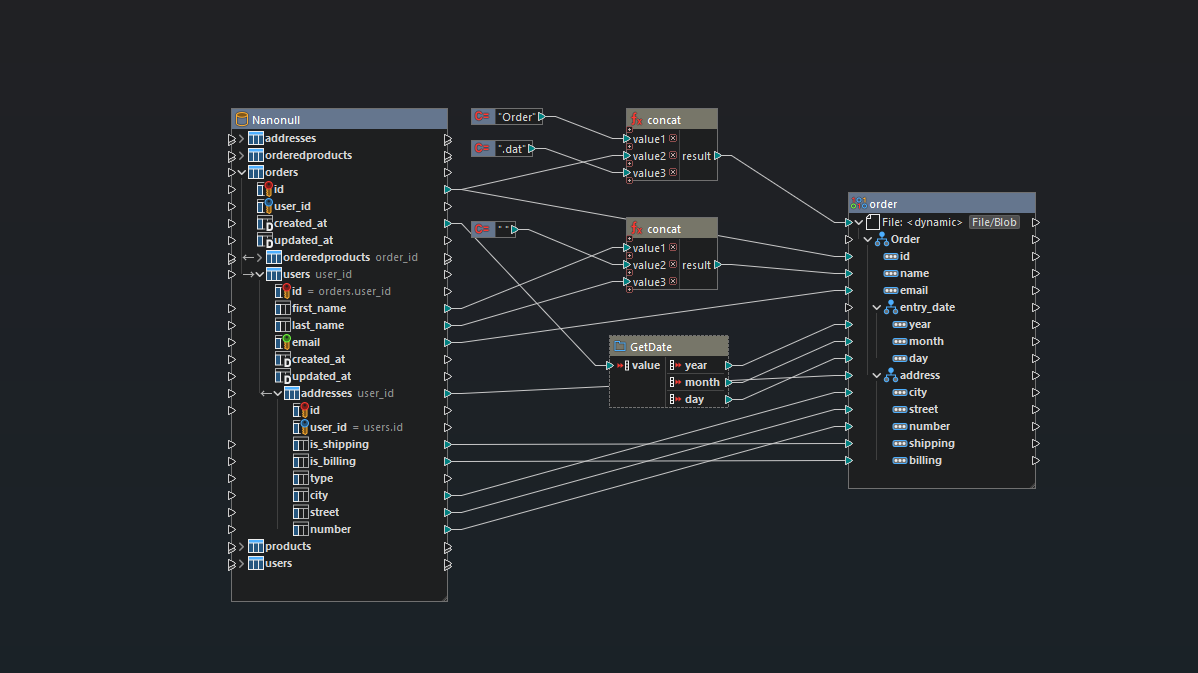Select the first_name column
The height and width of the screenshot is (673, 1198).
tap(318, 308)
